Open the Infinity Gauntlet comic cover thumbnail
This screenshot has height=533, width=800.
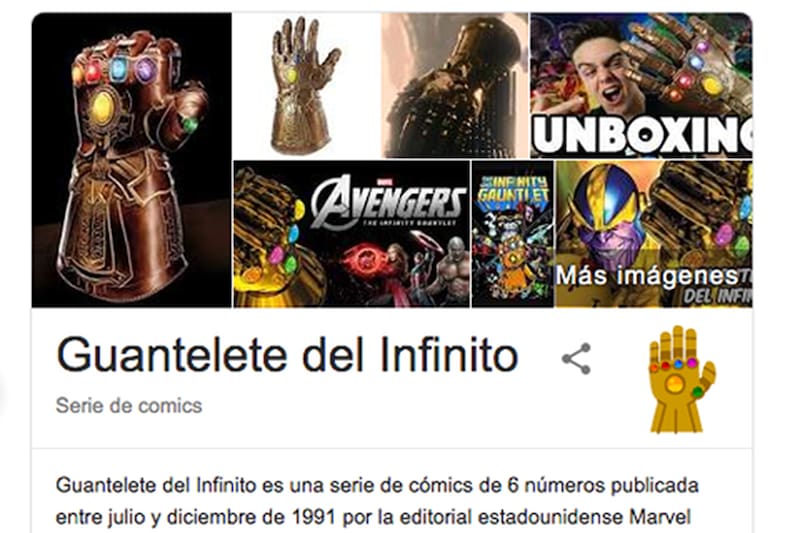512,234
